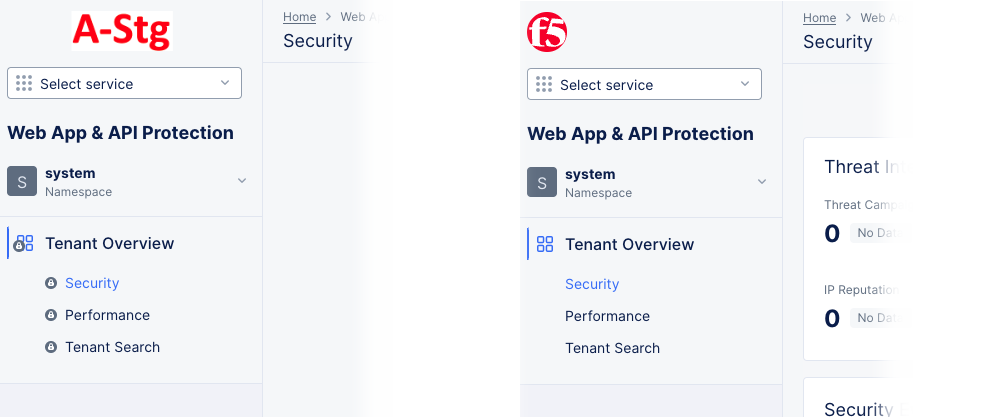Click the F5 logo in right panel

click(x=547, y=32)
